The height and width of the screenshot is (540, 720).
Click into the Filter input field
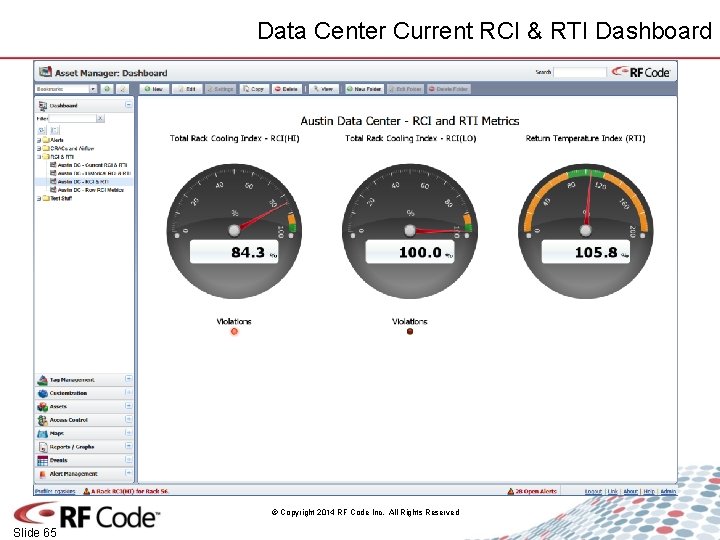(72, 118)
